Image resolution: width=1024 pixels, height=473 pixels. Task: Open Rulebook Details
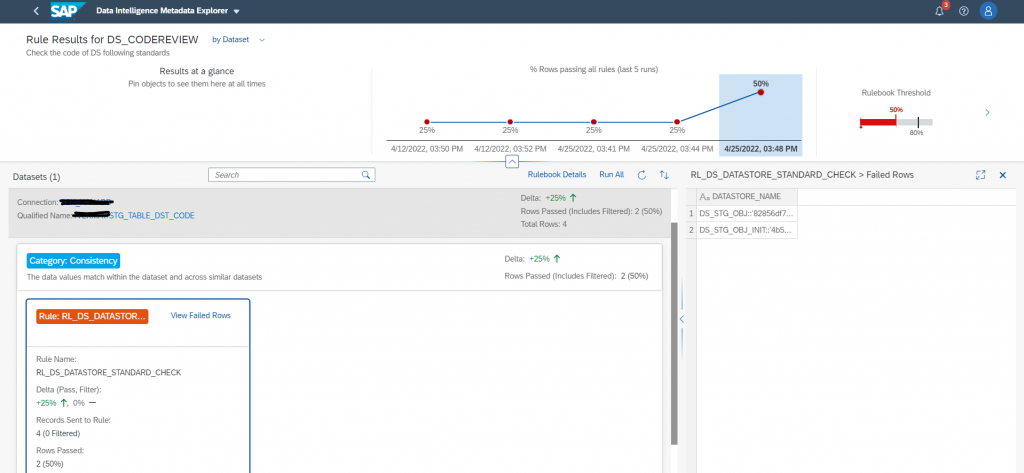tap(557, 174)
